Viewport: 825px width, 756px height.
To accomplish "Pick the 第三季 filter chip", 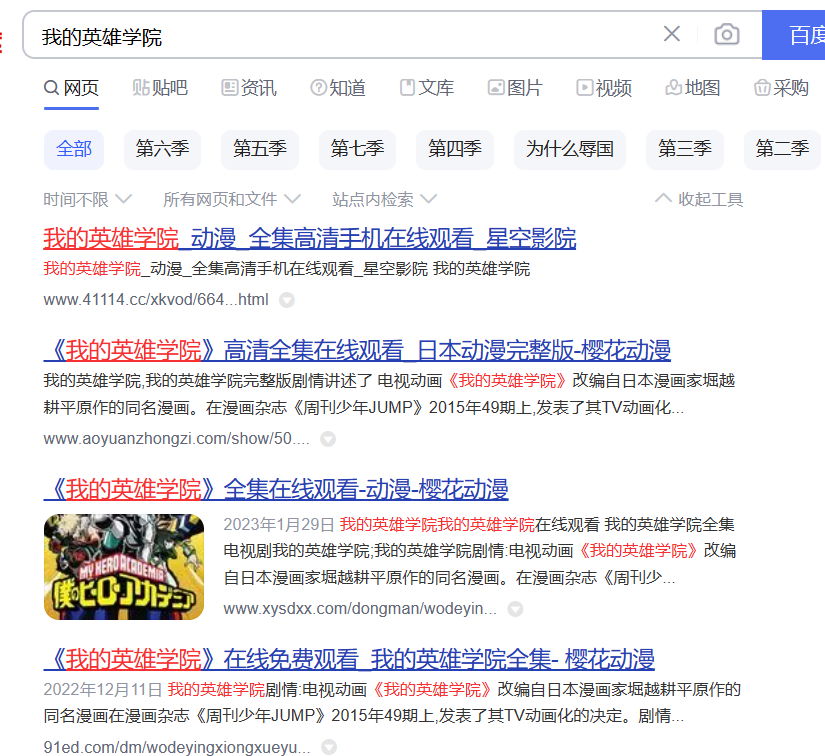I will tap(685, 149).
